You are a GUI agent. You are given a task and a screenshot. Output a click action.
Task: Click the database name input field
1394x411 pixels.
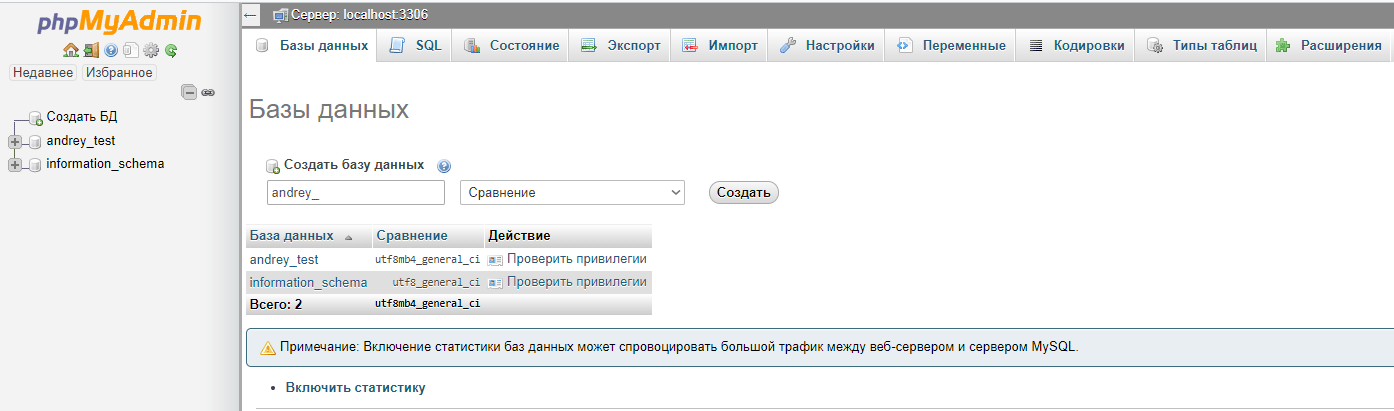355,192
